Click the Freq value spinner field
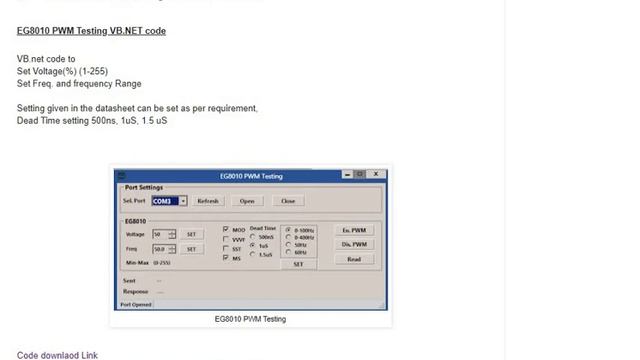The width and height of the screenshot is (640, 360). click(x=164, y=249)
